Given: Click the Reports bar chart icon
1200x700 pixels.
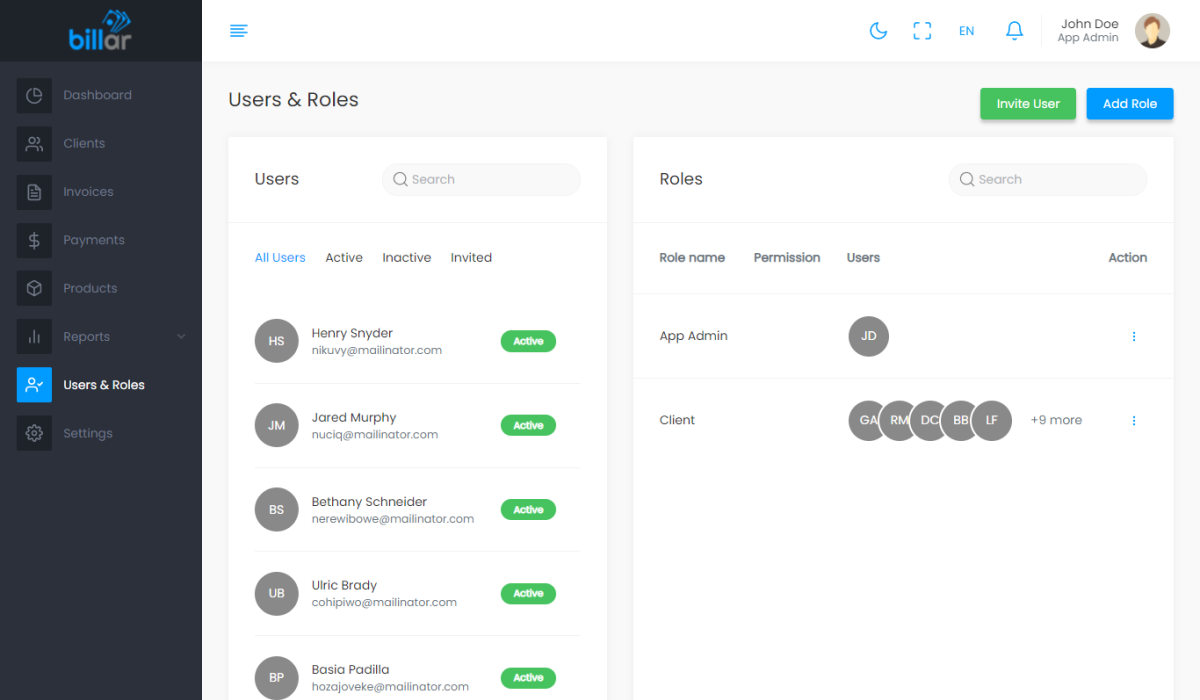Looking at the screenshot, I should 34,337.
